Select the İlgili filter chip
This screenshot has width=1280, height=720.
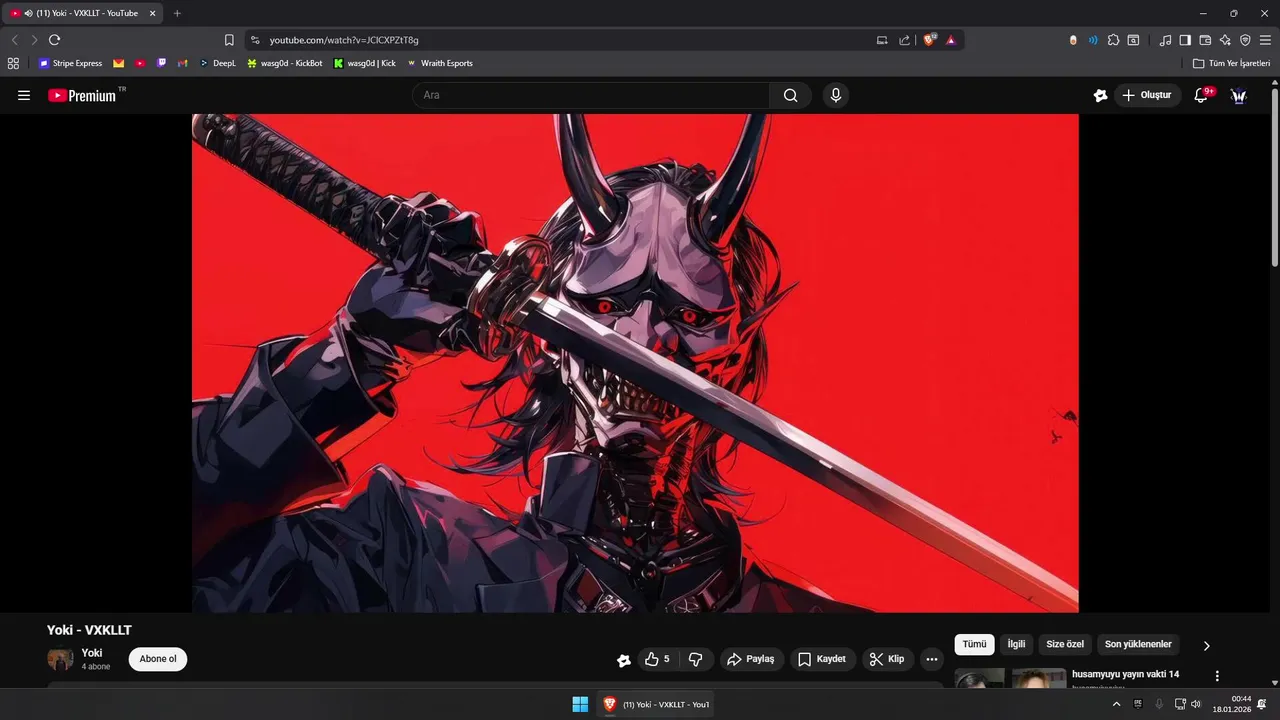coord(1016,644)
